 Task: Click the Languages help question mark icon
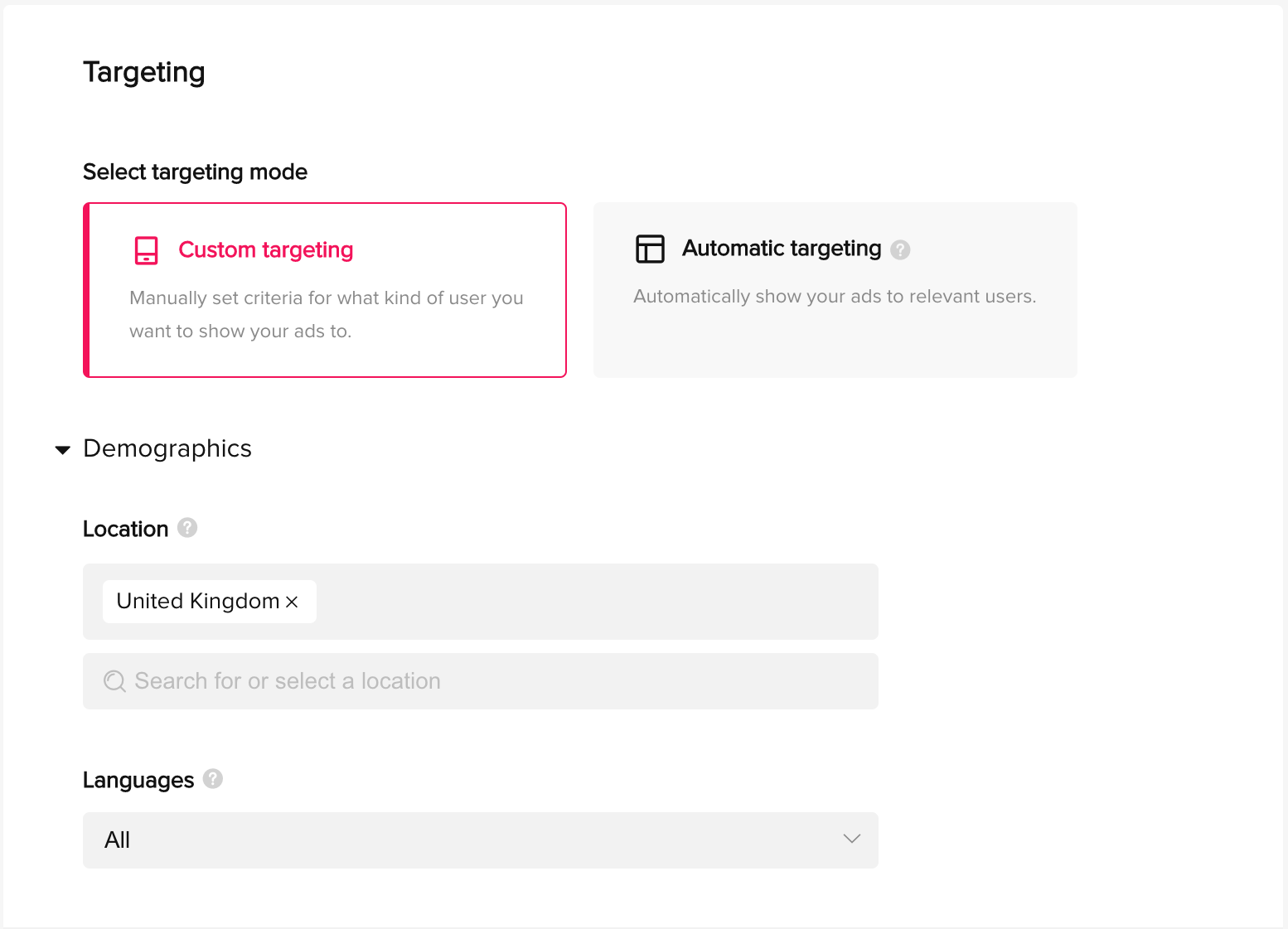click(x=213, y=779)
